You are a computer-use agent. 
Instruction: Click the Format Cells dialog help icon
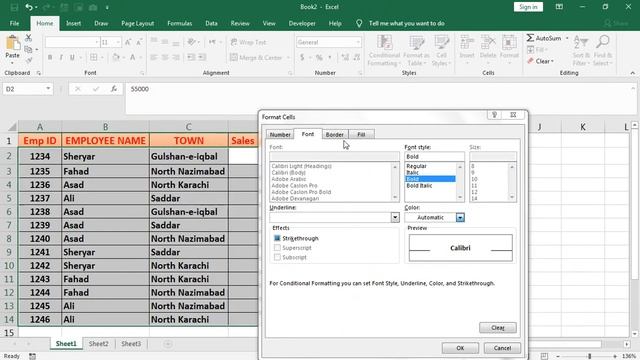tap(494, 115)
